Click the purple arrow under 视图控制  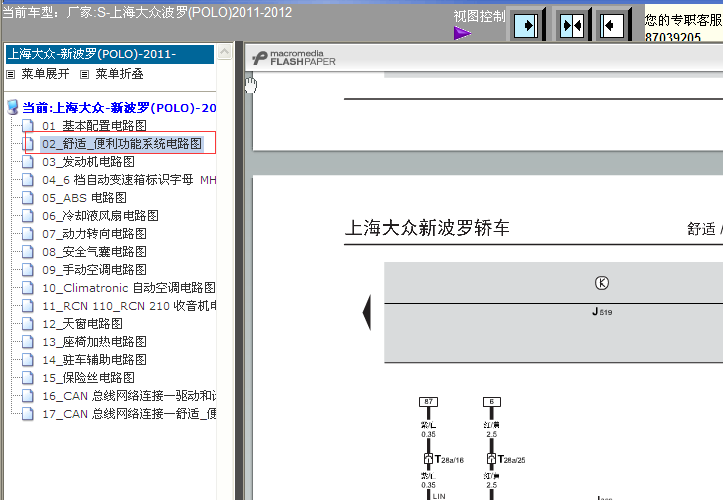click(462, 33)
